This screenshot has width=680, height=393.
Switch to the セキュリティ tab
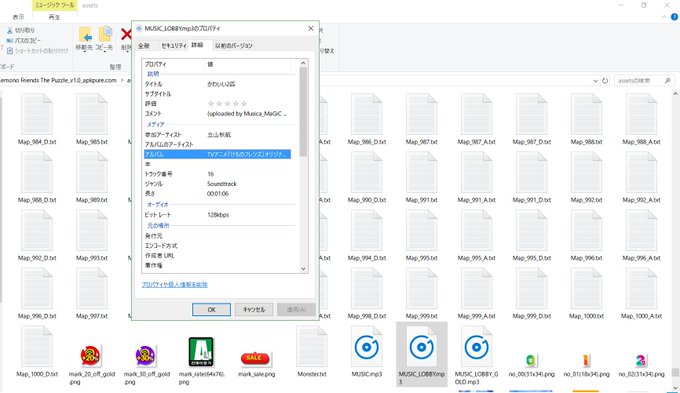tap(173, 46)
